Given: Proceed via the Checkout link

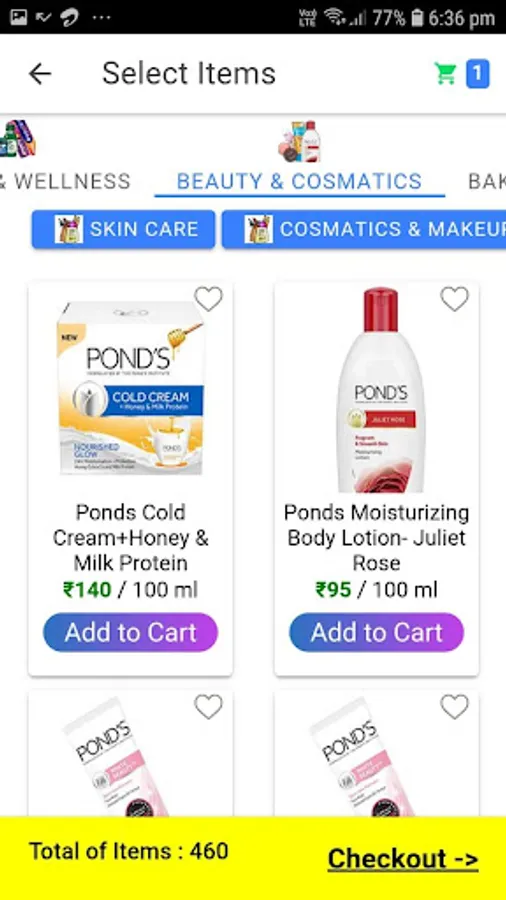Looking at the screenshot, I should click(x=403, y=859).
